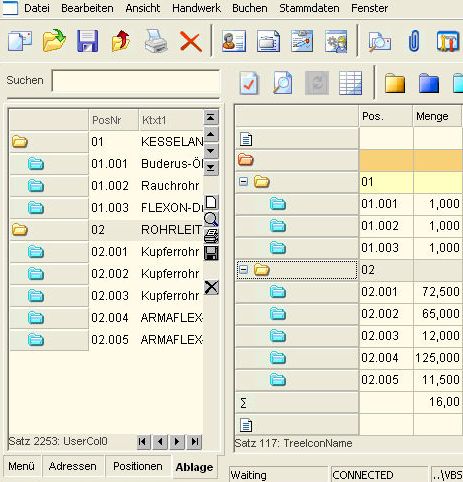Select the 02 ROHRLEIT folder row
This screenshot has width=463, height=482.
pyautogui.click(x=106, y=230)
